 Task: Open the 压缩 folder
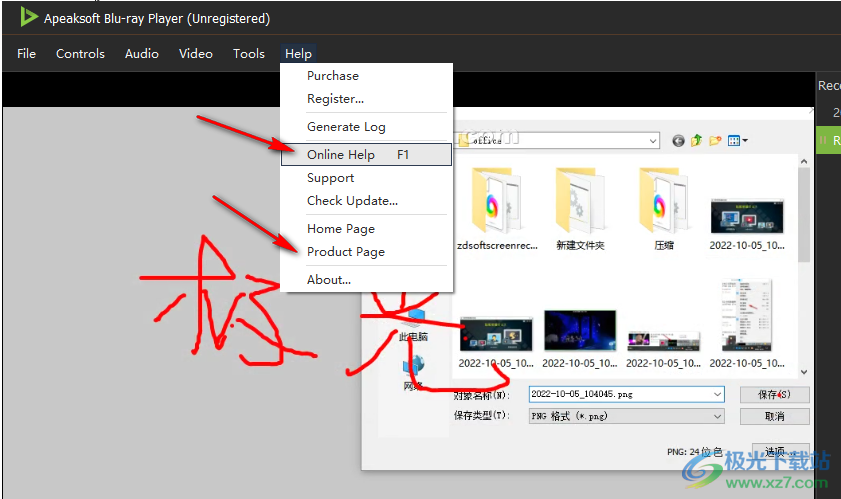click(663, 209)
